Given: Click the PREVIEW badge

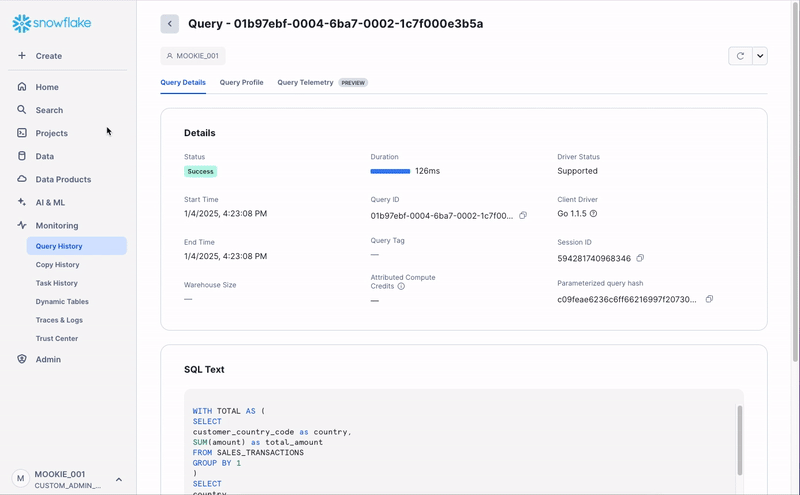Looking at the screenshot, I should coord(353,83).
